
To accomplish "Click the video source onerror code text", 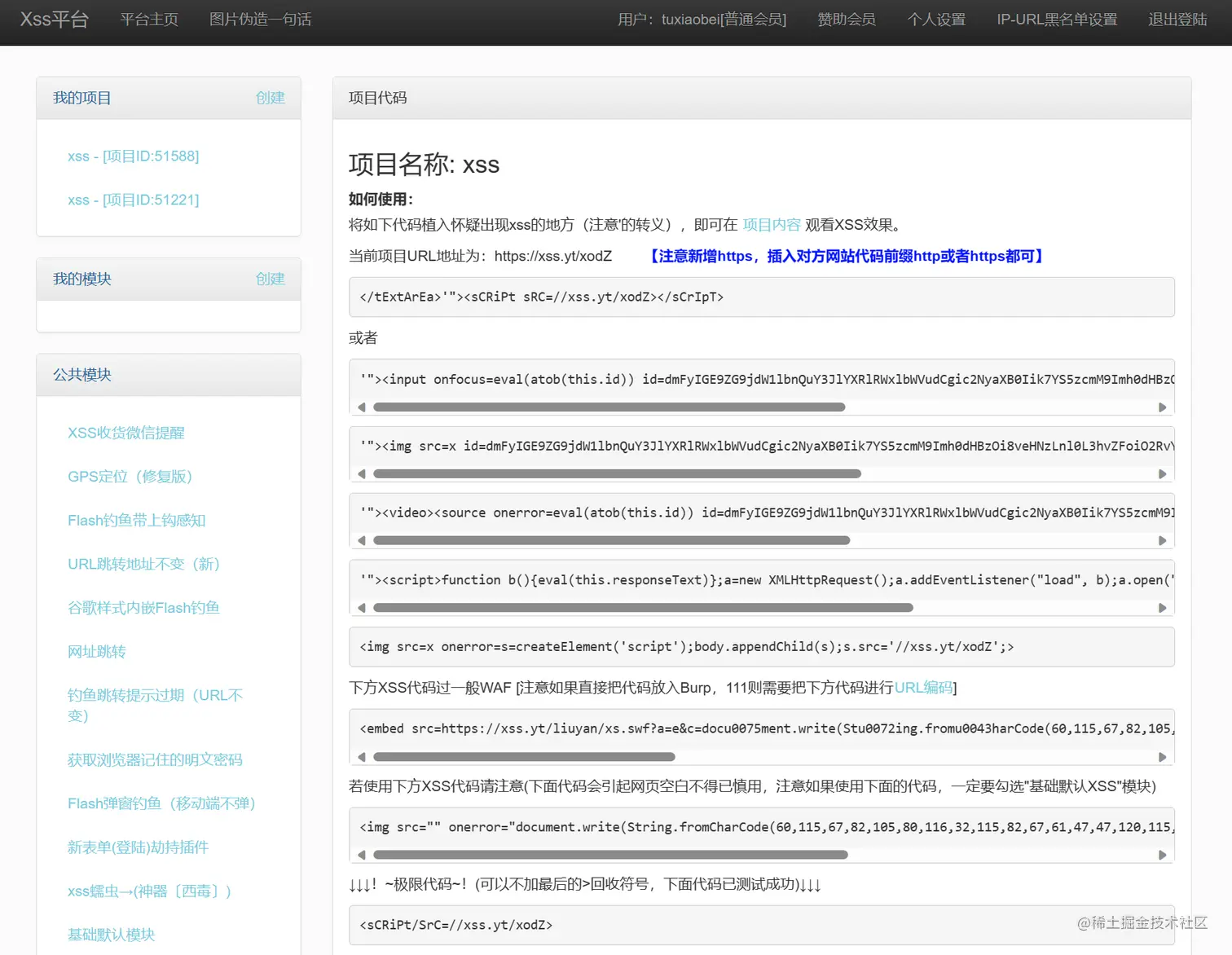I will 767,513.
